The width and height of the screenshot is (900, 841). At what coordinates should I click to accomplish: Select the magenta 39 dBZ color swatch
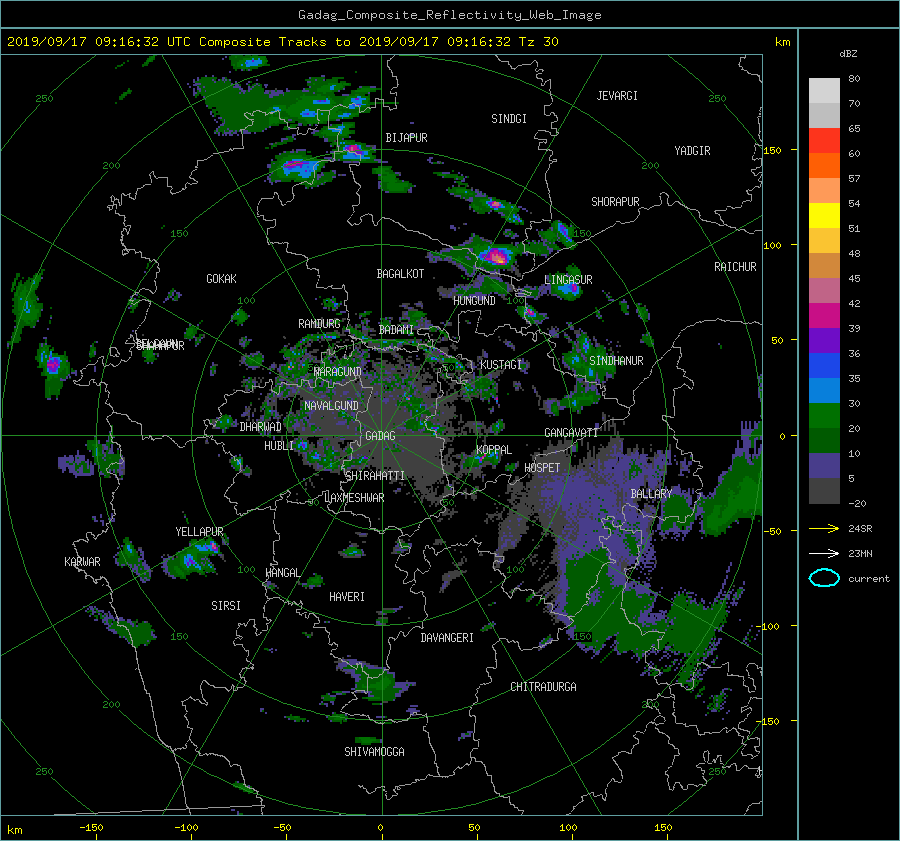click(x=824, y=316)
